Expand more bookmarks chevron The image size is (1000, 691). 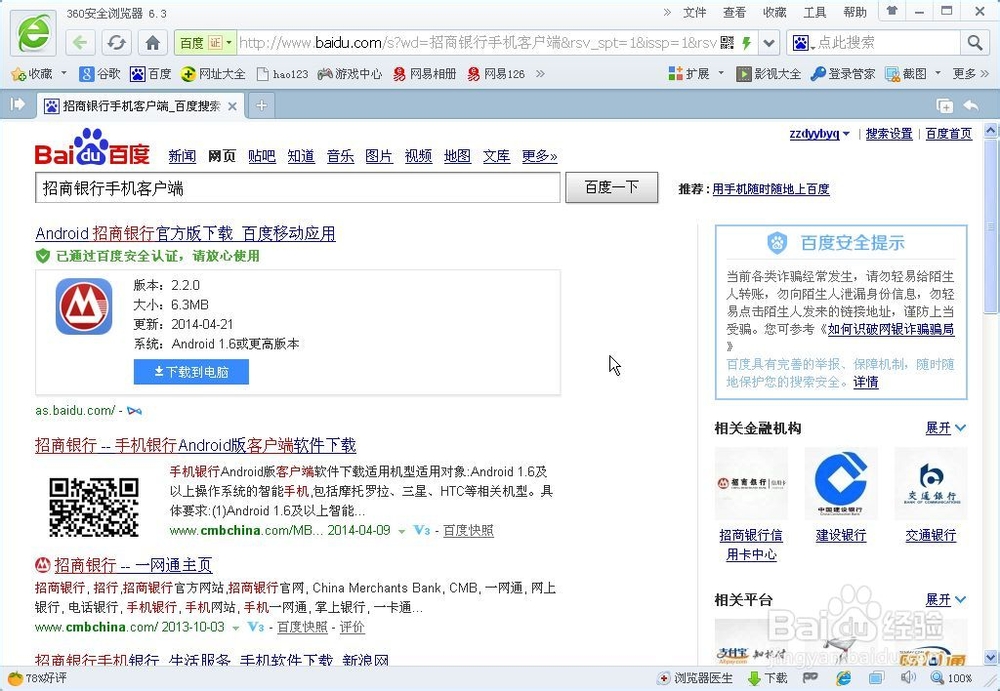(541, 74)
